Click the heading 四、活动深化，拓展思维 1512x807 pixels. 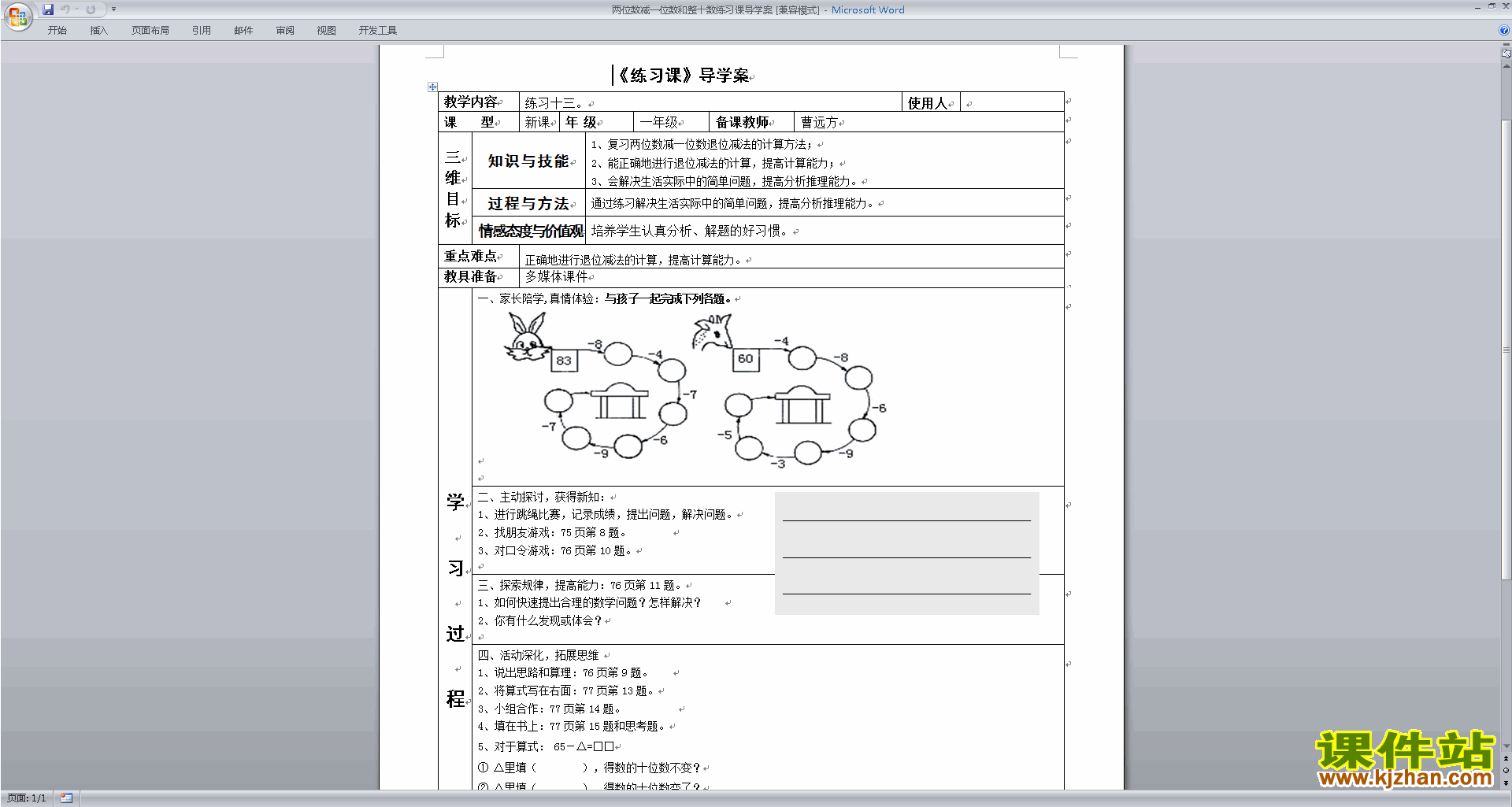(538, 655)
